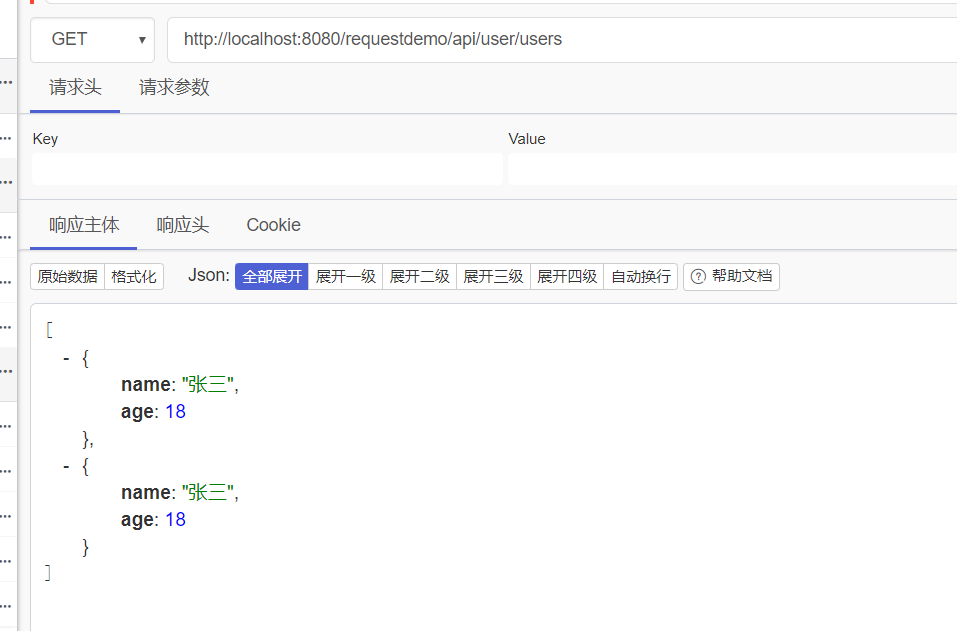Open the Cookie response tab
Viewport: 957px width, 631px height.
pyautogui.click(x=273, y=225)
